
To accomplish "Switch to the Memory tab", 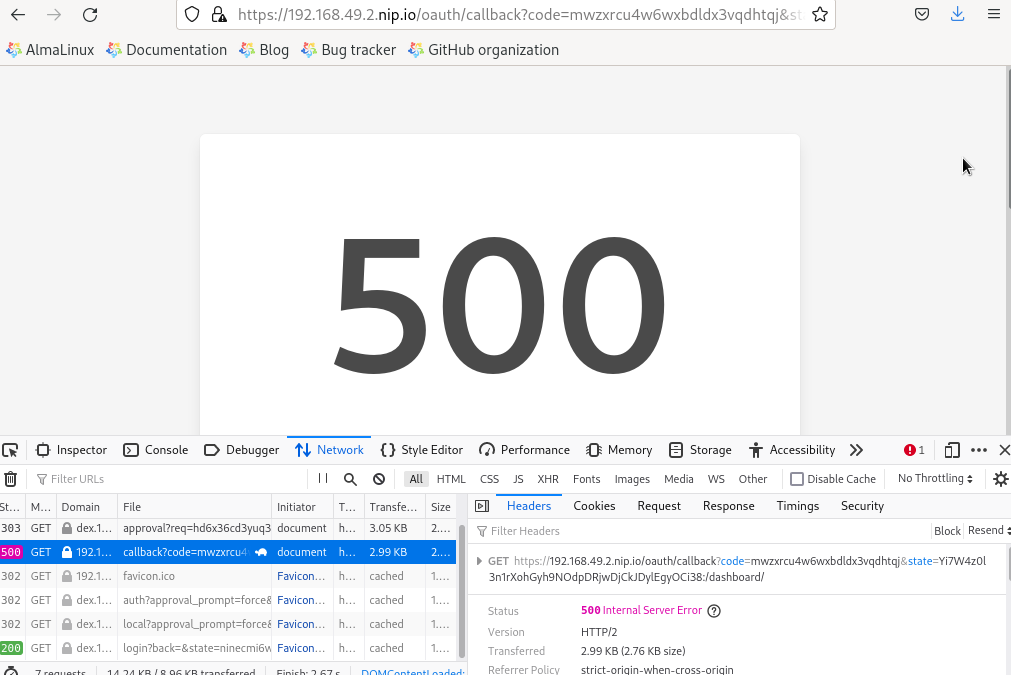I will click(x=619, y=450).
